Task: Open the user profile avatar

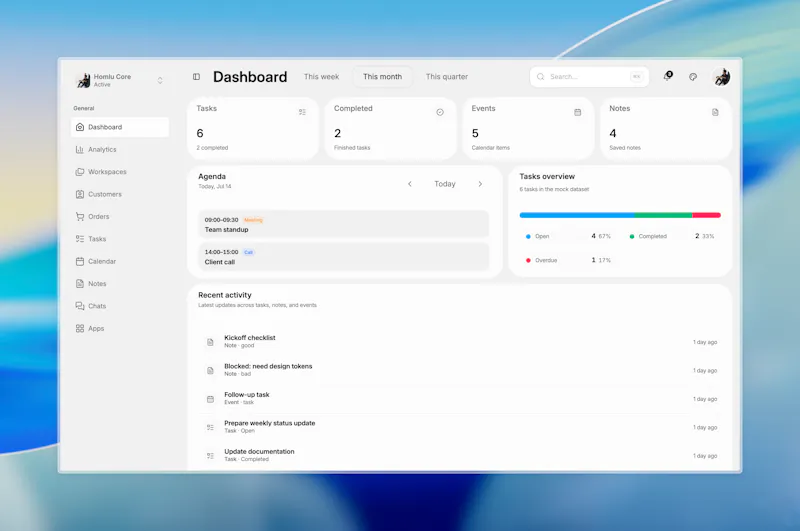Action: click(x=721, y=77)
